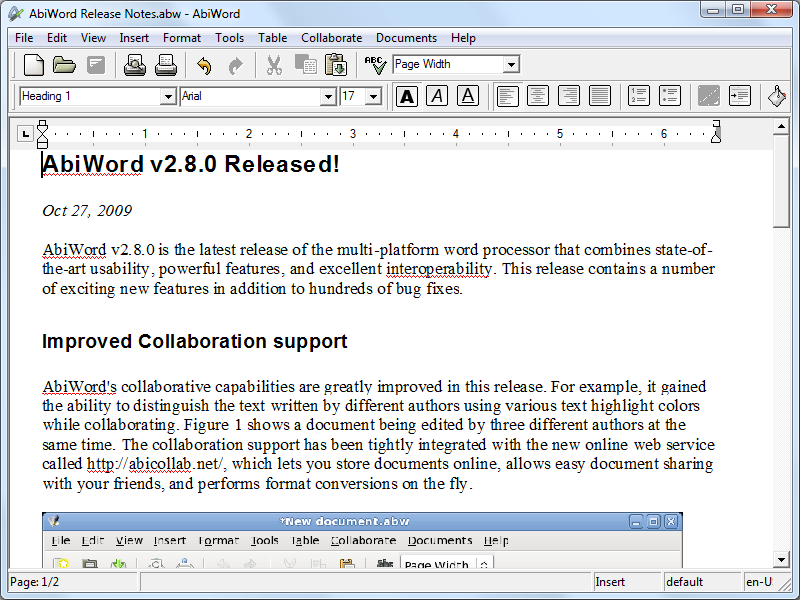Image resolution: width=800 pixels, height=600 pixels.
Task: Click the paint bucket color icon
Action: click(777, 96)
